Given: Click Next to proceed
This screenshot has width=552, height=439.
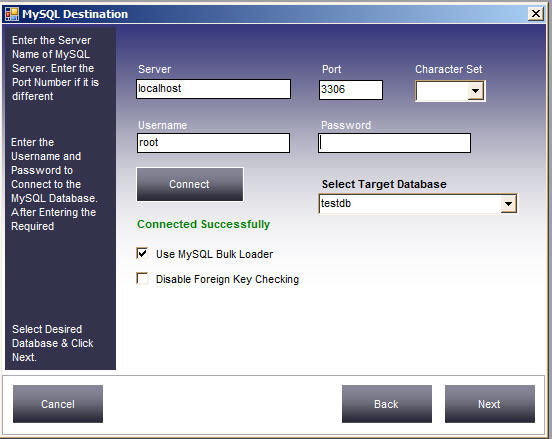Looking at the screenshot, I should pyautogui.click(x=490, y=404).
